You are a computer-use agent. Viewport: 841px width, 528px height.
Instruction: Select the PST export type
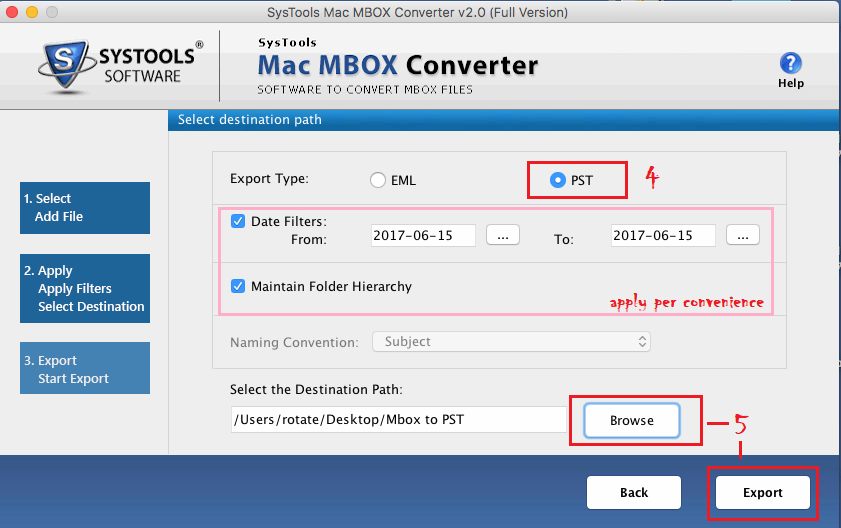(x=557, y=180)
